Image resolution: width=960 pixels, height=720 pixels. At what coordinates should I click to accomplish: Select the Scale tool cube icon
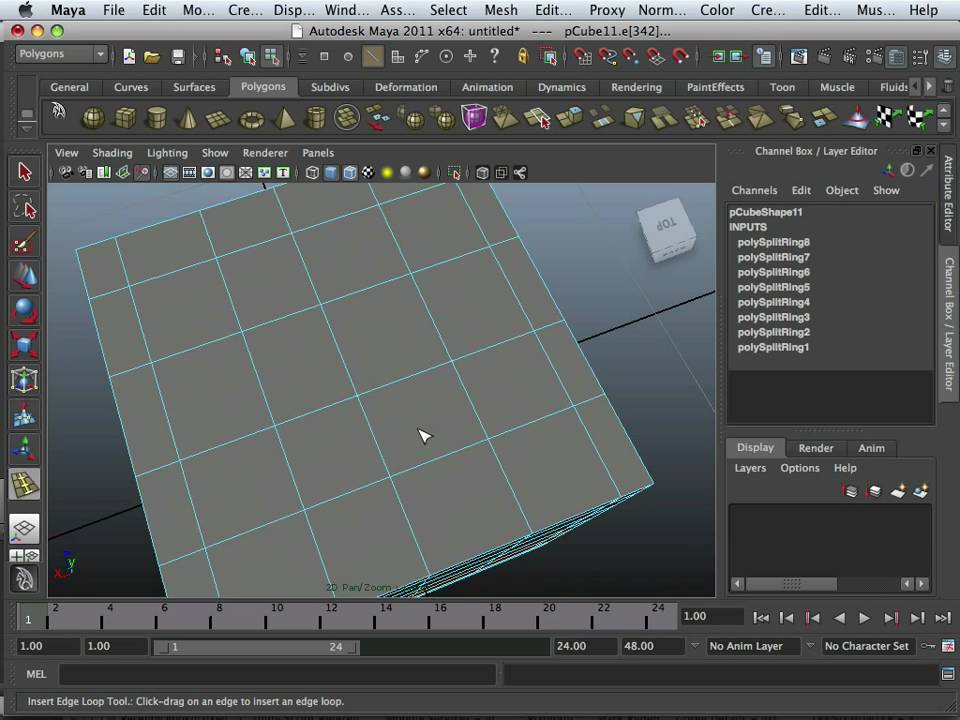(x=24, y=345)
